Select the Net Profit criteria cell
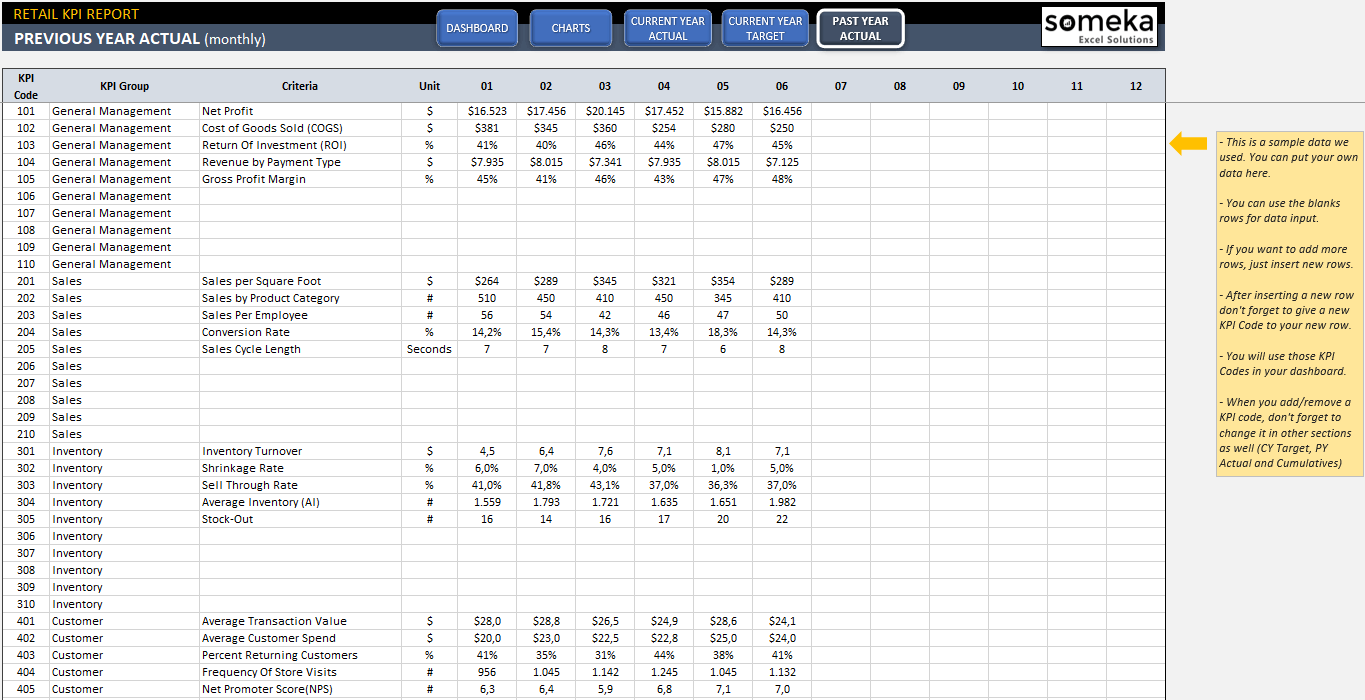 (x=300, y=111)
